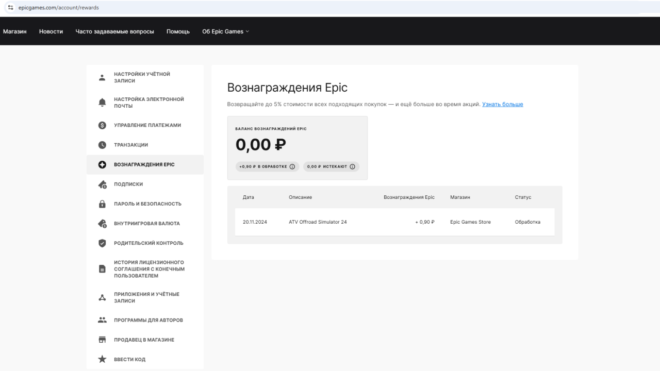Image resolution: width=660 pixels, height=371 pixels.
Task: Click the EULA history document icon
Action: [x=102, y=269]
